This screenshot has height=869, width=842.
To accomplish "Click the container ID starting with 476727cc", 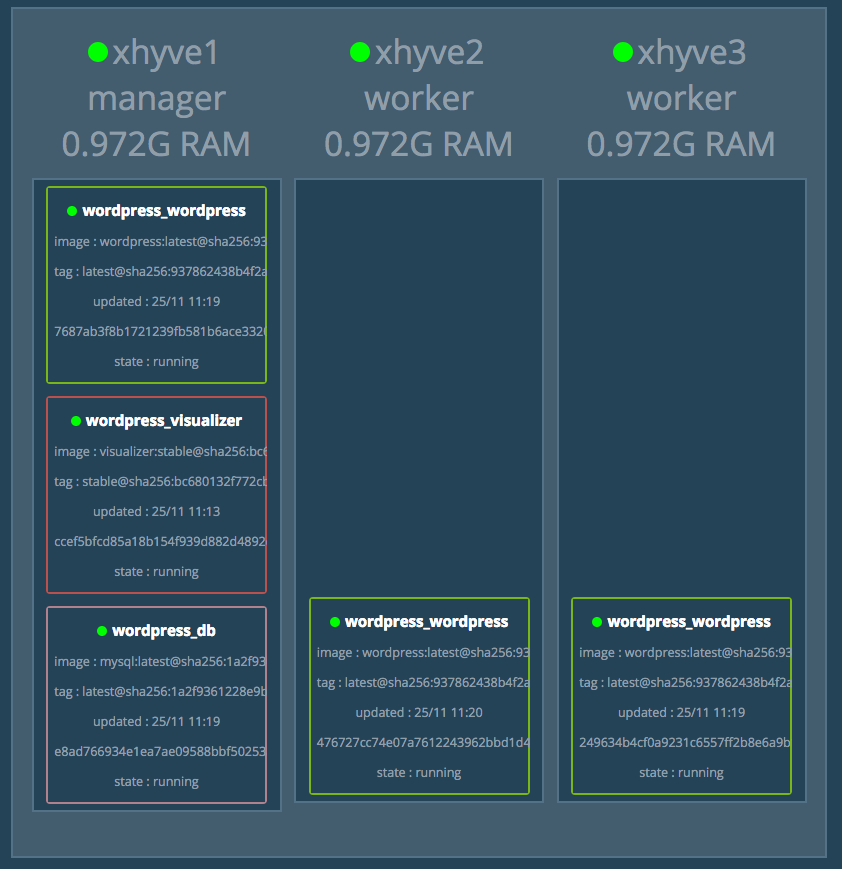I will tap(422, 742).
